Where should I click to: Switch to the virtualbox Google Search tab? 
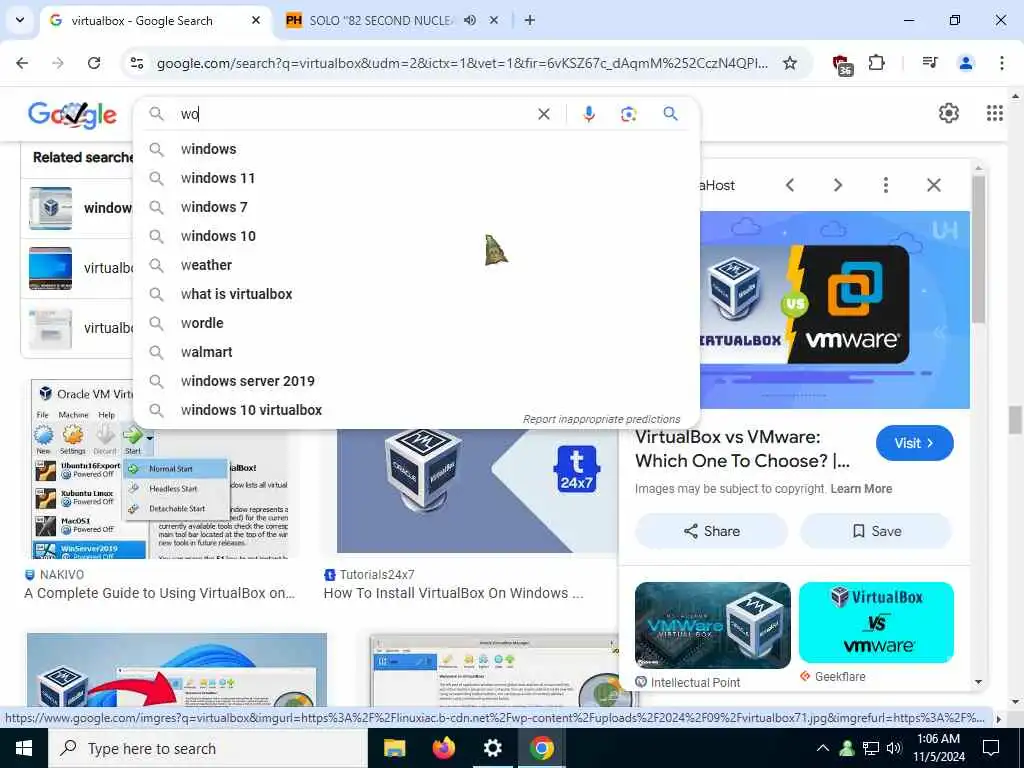point(155,20)
